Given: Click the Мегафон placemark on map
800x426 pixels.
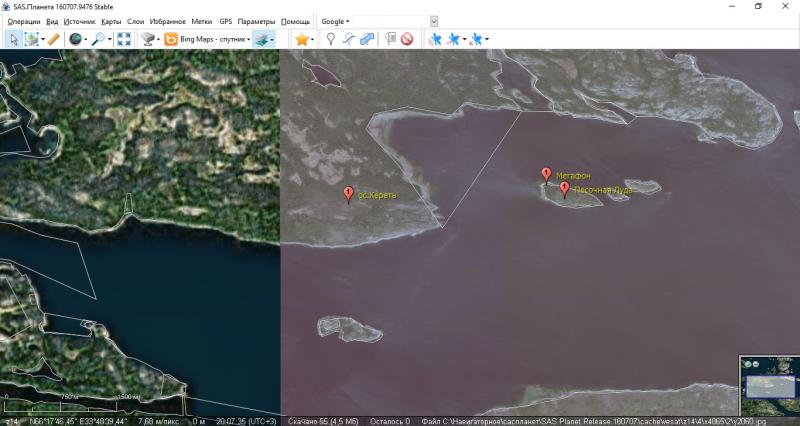Looking at the screenshot, I should coord(546,175).
